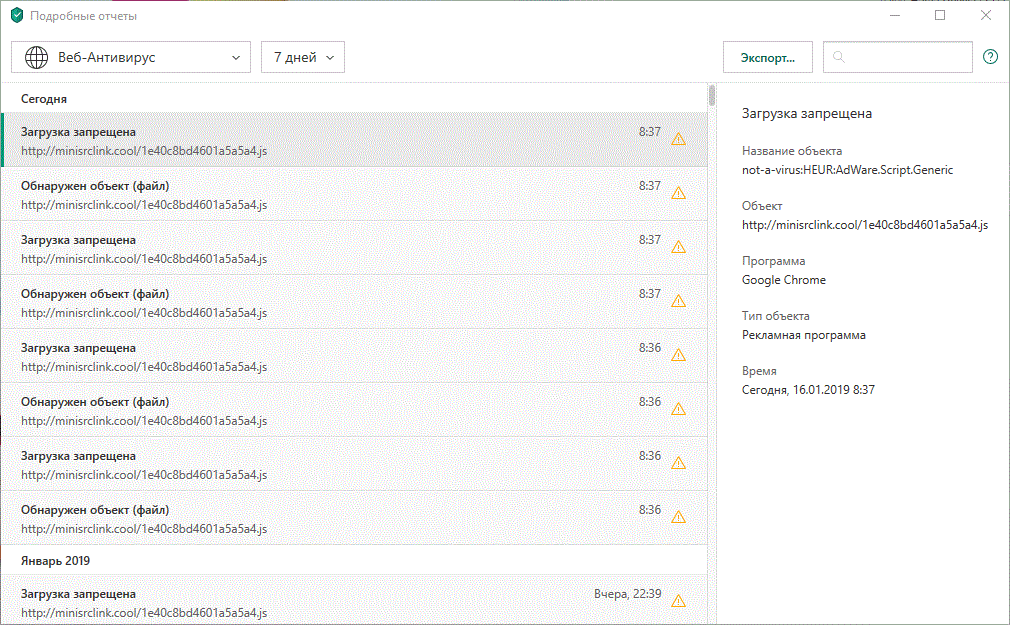Click the report list vertical scrollbar thumb

click(712, 96)
